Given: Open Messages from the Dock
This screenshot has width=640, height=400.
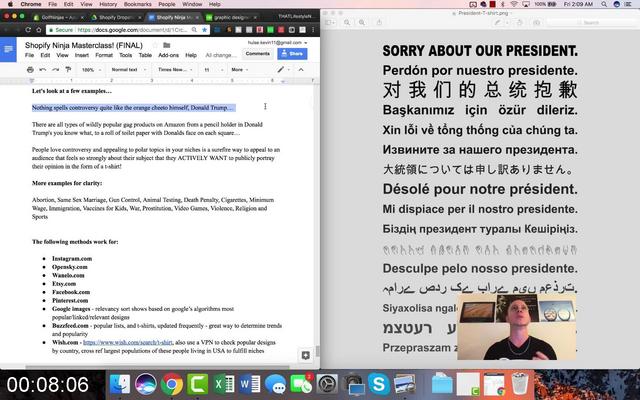Looking at the screenshot, I should click(x=276, y=385).
